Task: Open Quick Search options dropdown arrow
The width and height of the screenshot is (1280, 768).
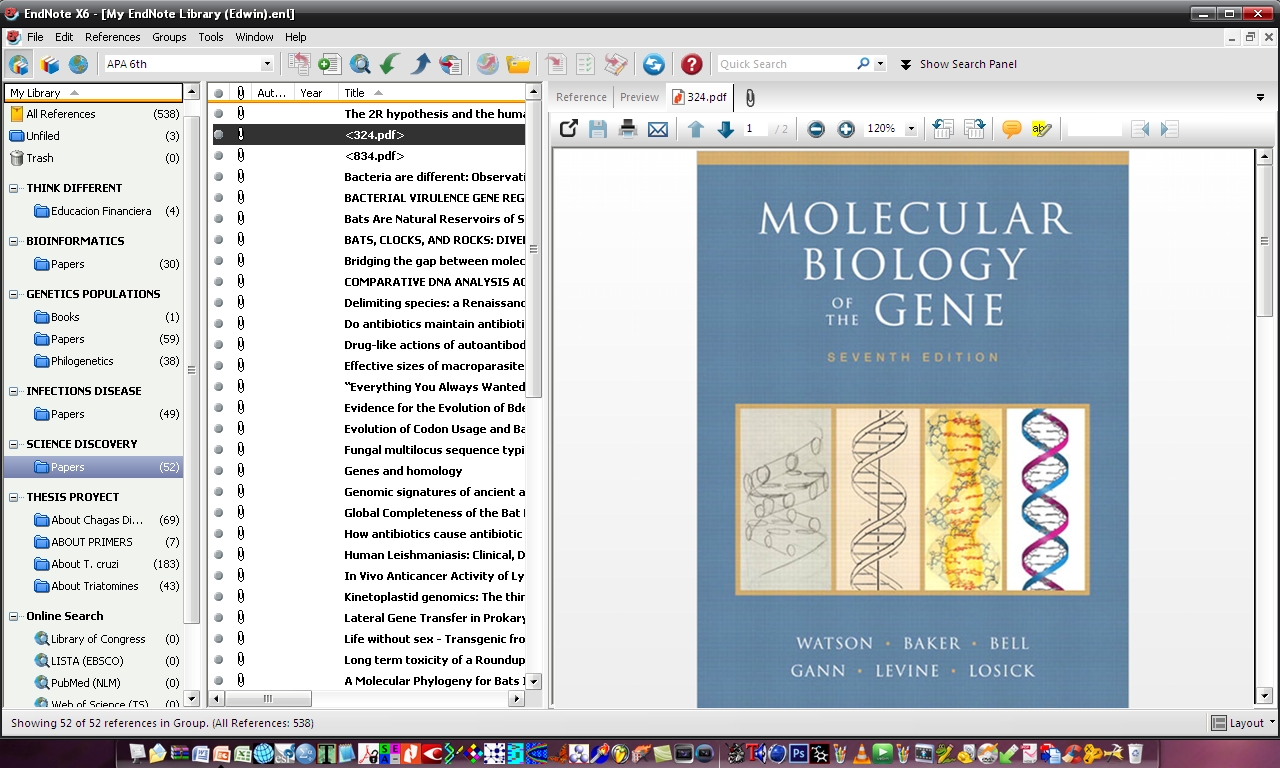Action: pyautogui.click(x=880, y=64)
